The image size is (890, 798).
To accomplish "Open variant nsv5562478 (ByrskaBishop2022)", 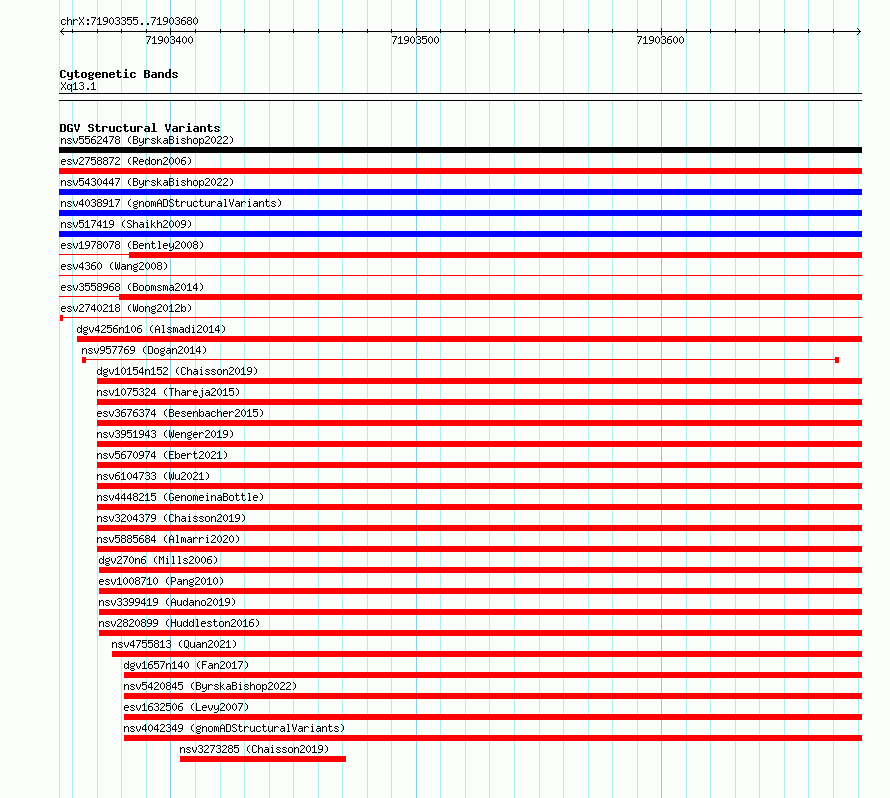I will coord(147,140).
